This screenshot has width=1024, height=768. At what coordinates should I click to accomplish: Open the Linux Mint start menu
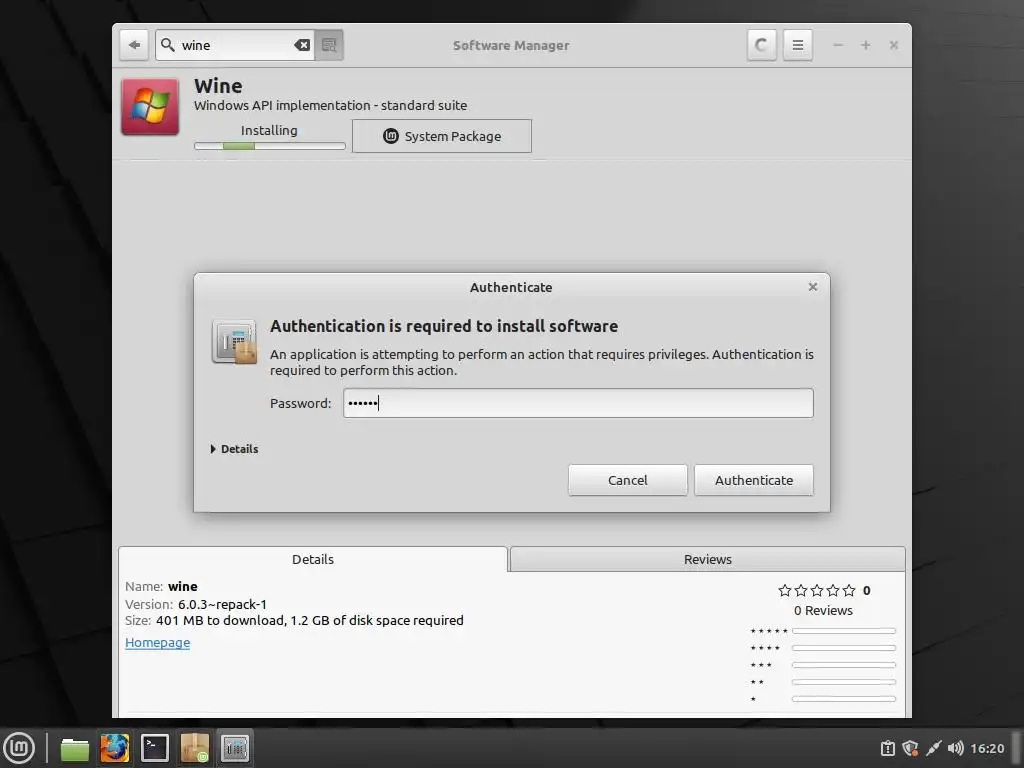pos(20,748)
